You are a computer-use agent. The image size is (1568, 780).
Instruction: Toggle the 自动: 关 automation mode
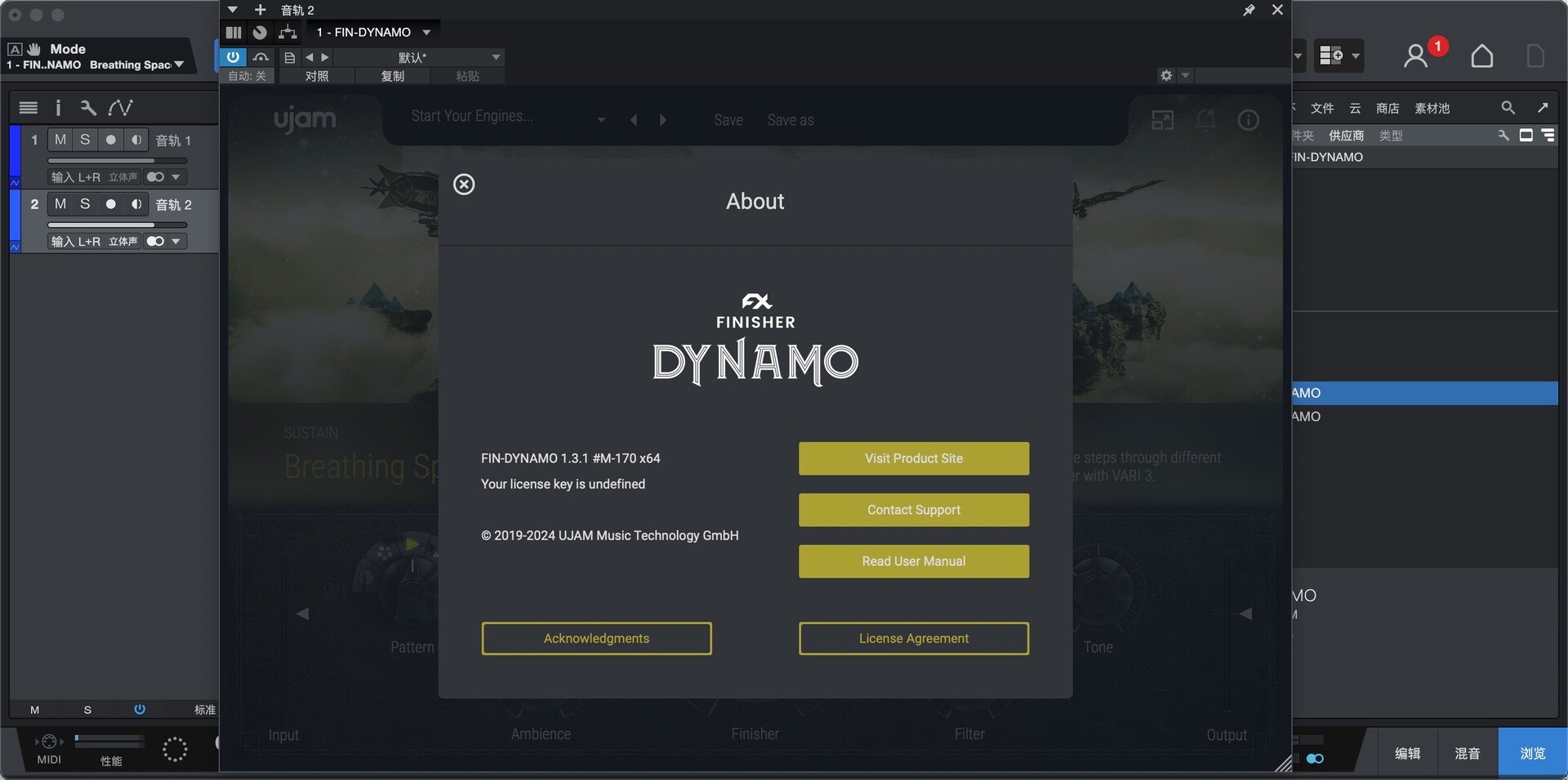[x=247, y=76]
